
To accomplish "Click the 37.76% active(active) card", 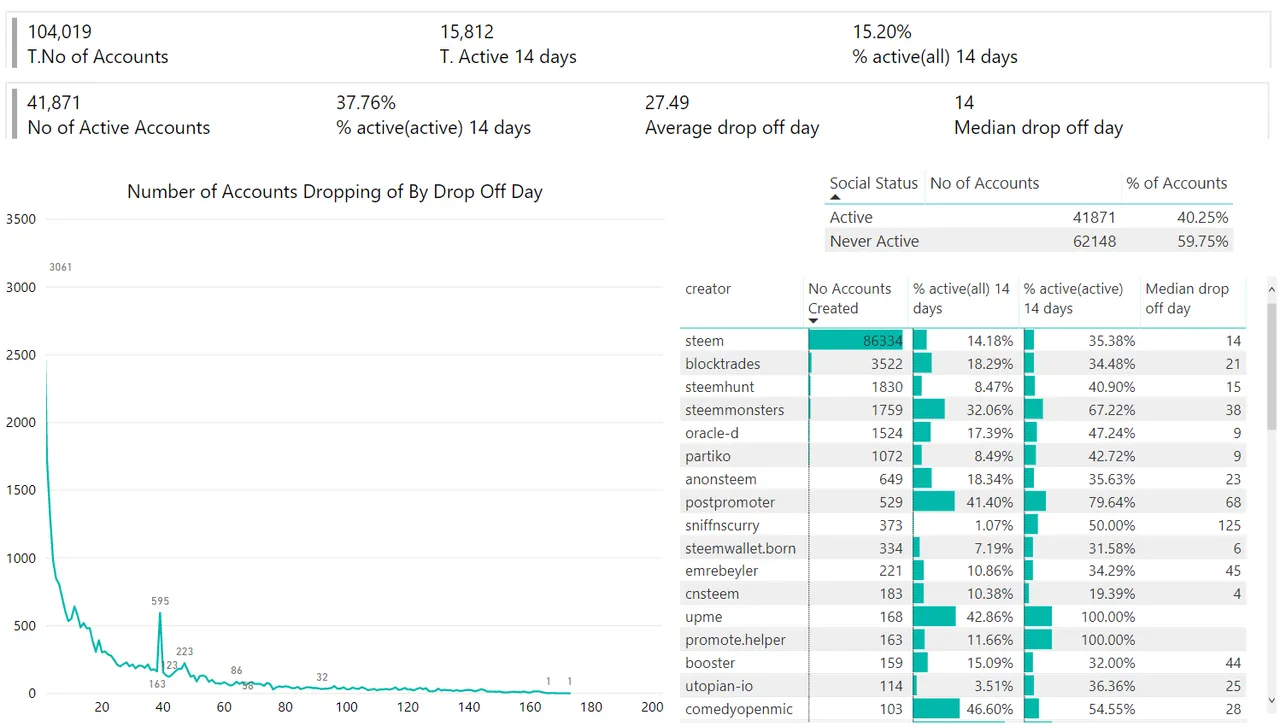I will [x=433, y=115].
